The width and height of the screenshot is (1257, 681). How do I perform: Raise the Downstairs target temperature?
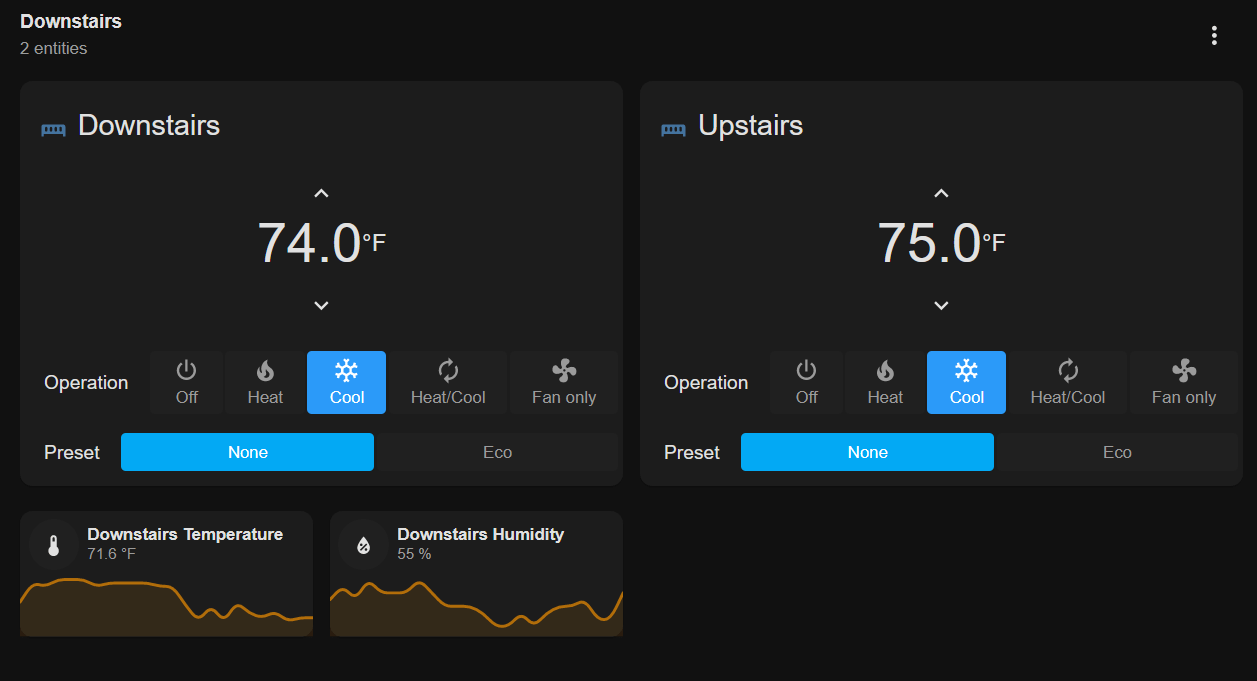pyautogui.click(x=321, y=192)
